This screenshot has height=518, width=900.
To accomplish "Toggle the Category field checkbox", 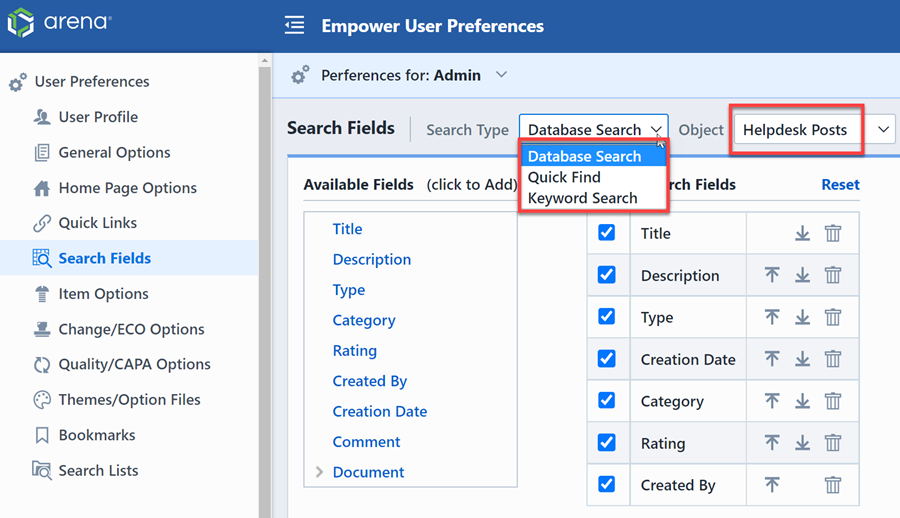I will coord(607,400).
